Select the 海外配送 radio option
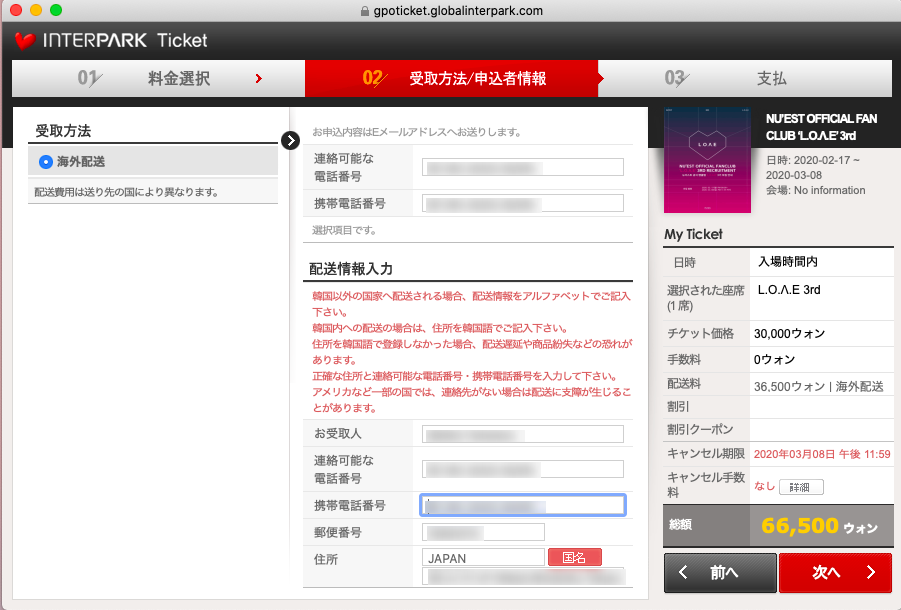This screenshot has width=901, height=610. click(x=45, y=162)
